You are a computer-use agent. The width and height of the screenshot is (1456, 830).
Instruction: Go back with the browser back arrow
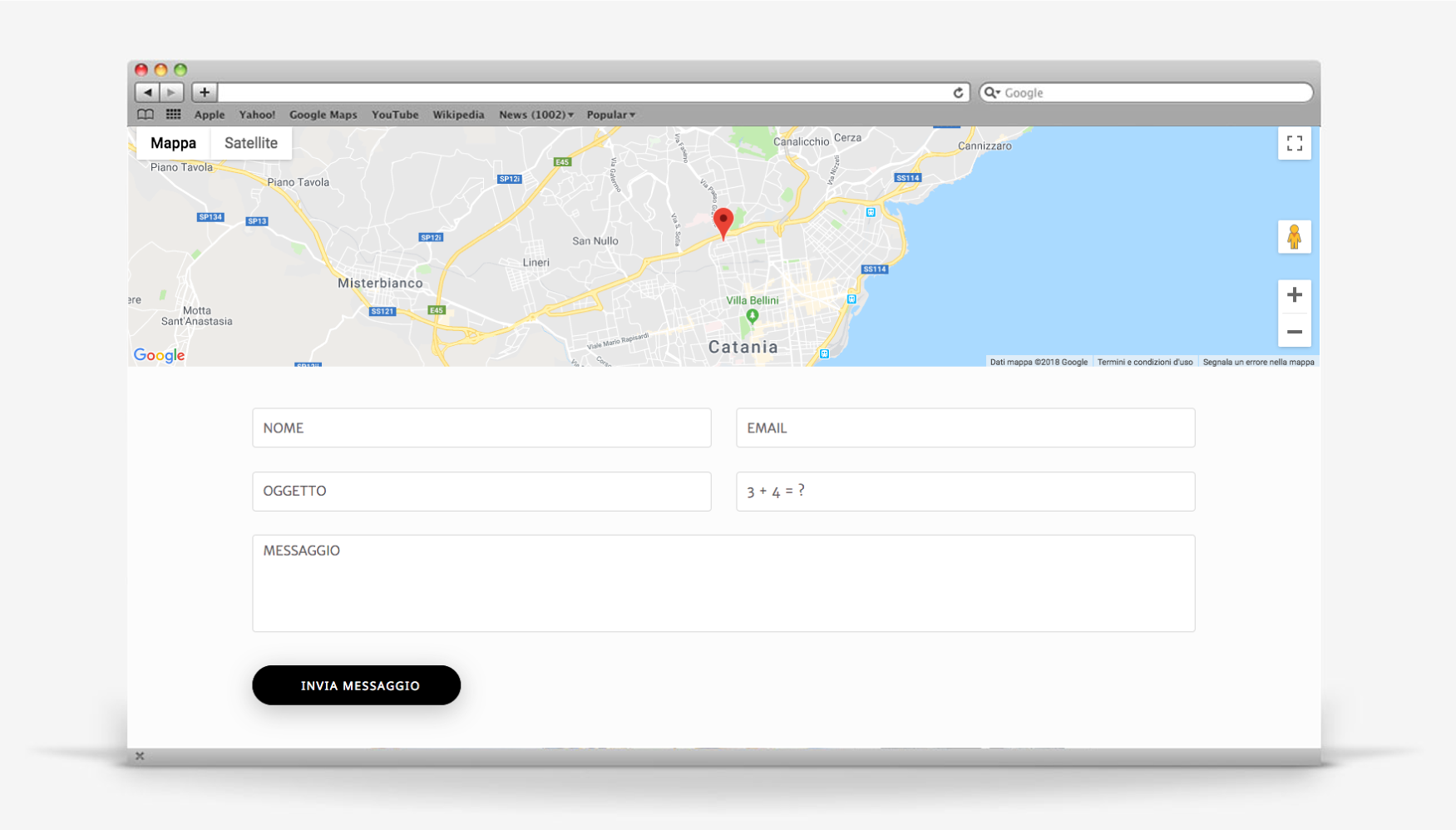tap(147, 92)
